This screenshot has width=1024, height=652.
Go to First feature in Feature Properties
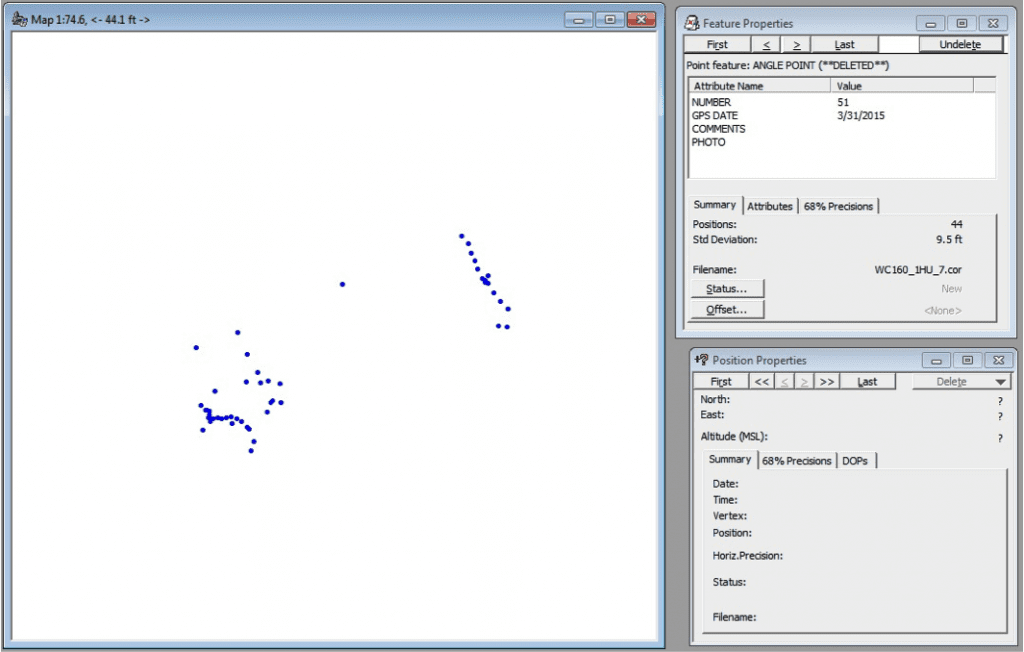pyautogui.click(x=716, y=44)
